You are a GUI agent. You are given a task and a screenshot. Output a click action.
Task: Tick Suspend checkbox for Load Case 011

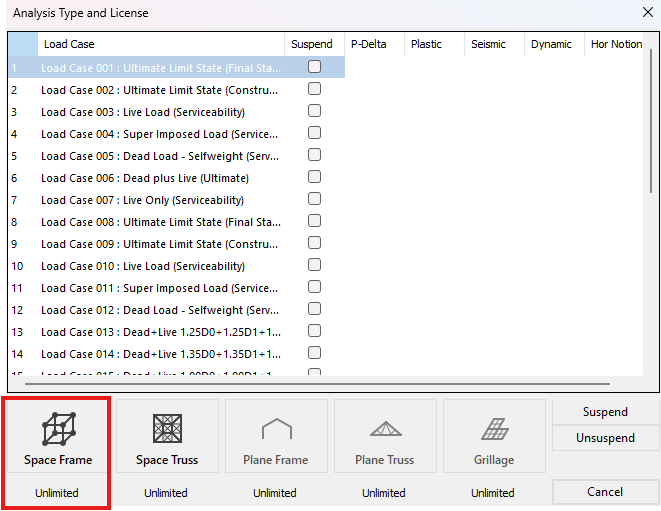point(314,287)
